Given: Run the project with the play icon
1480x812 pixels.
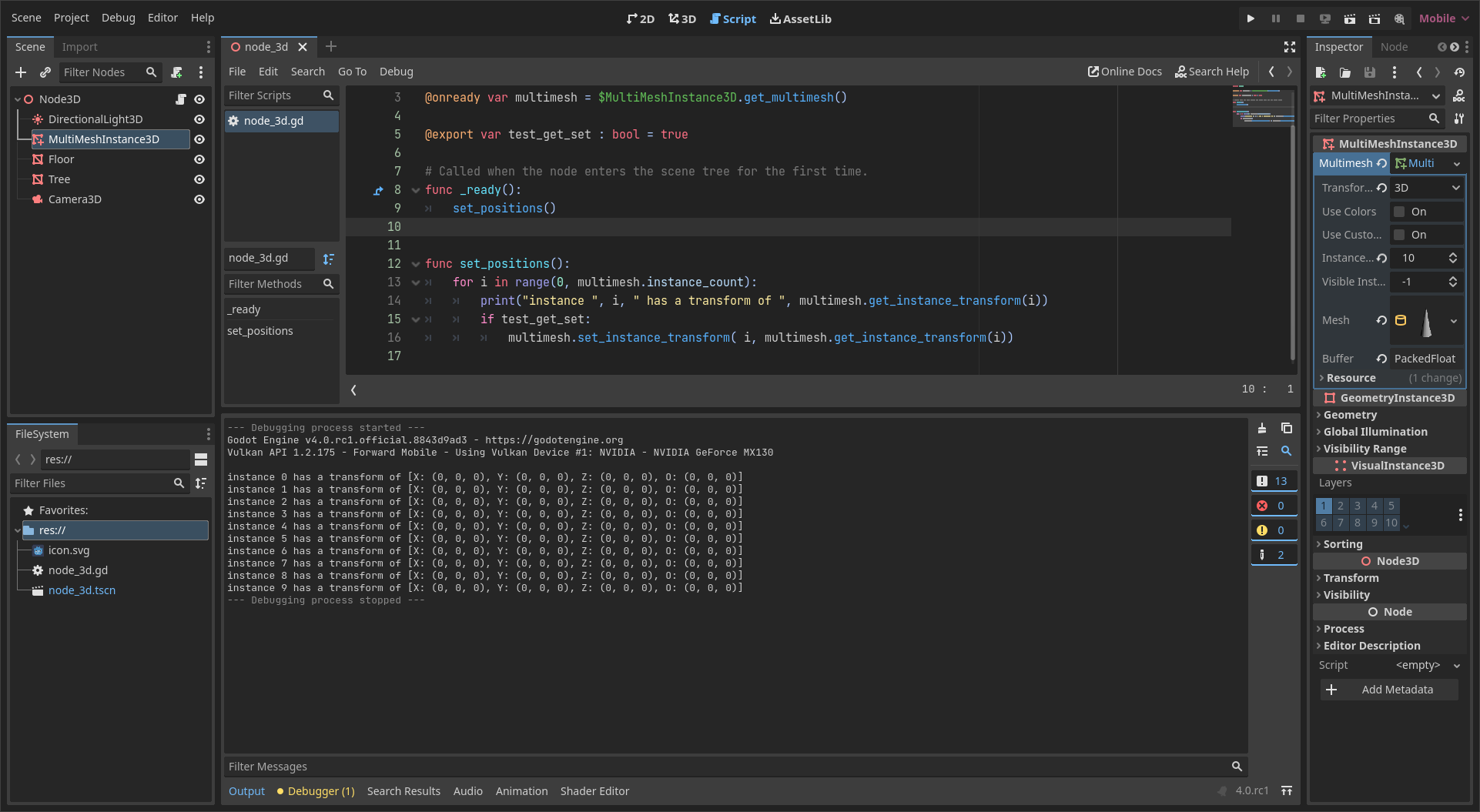Looking at the screenshot, I should [x=1251, y=18].
